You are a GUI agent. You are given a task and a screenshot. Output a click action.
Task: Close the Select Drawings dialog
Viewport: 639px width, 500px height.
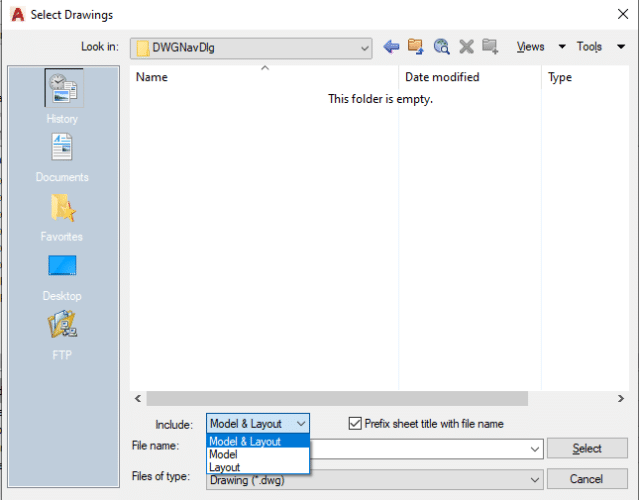tap(623, 14)
